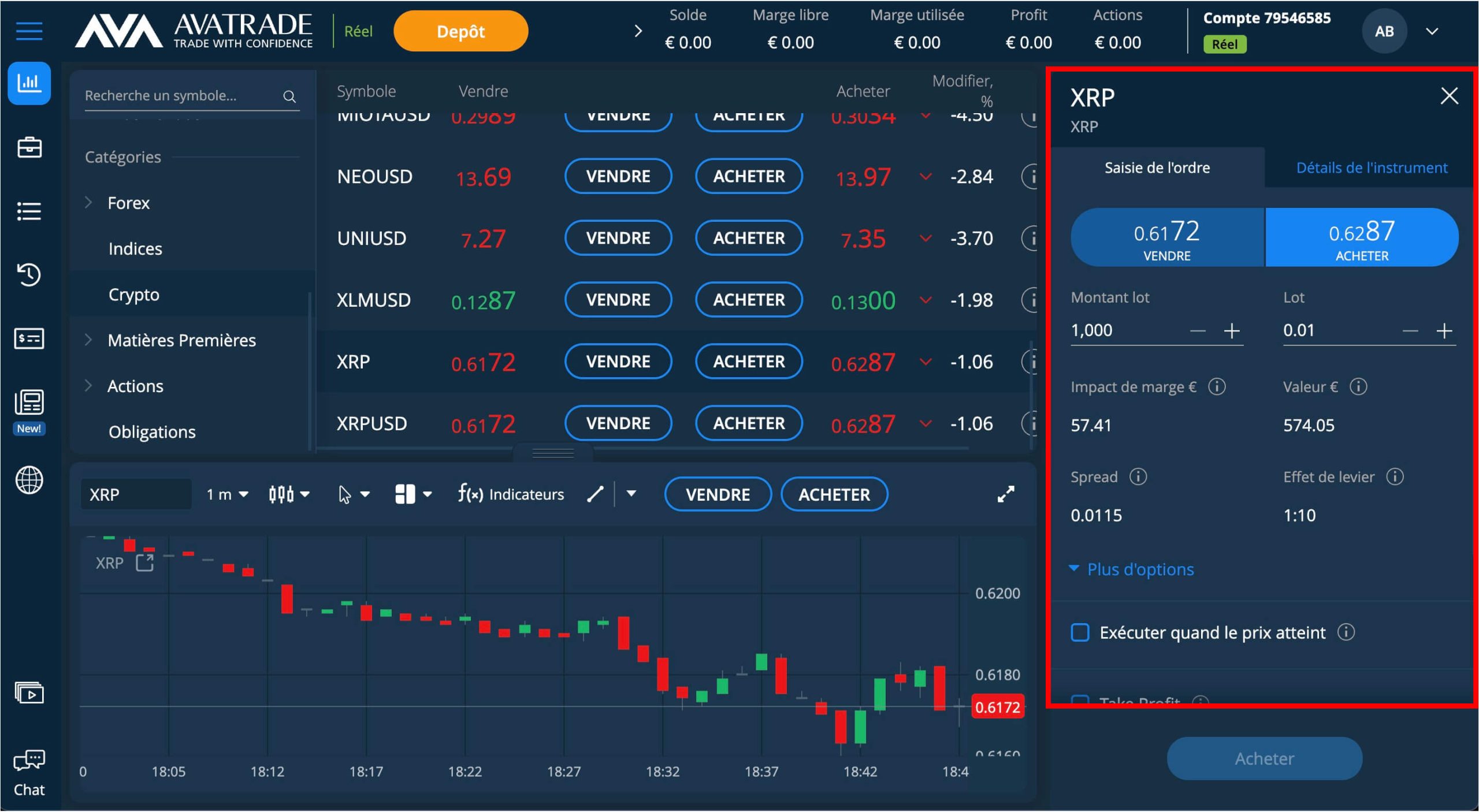Open the hamburger menu
This screenshot has height=812, width=1479.
click(x=29, y=31)
